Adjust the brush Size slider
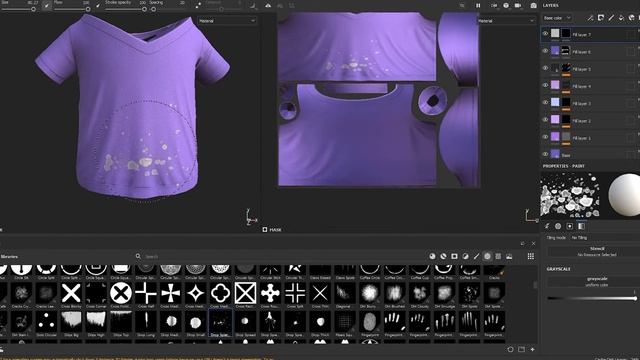 pyautogui.click(x=18, y=9)
